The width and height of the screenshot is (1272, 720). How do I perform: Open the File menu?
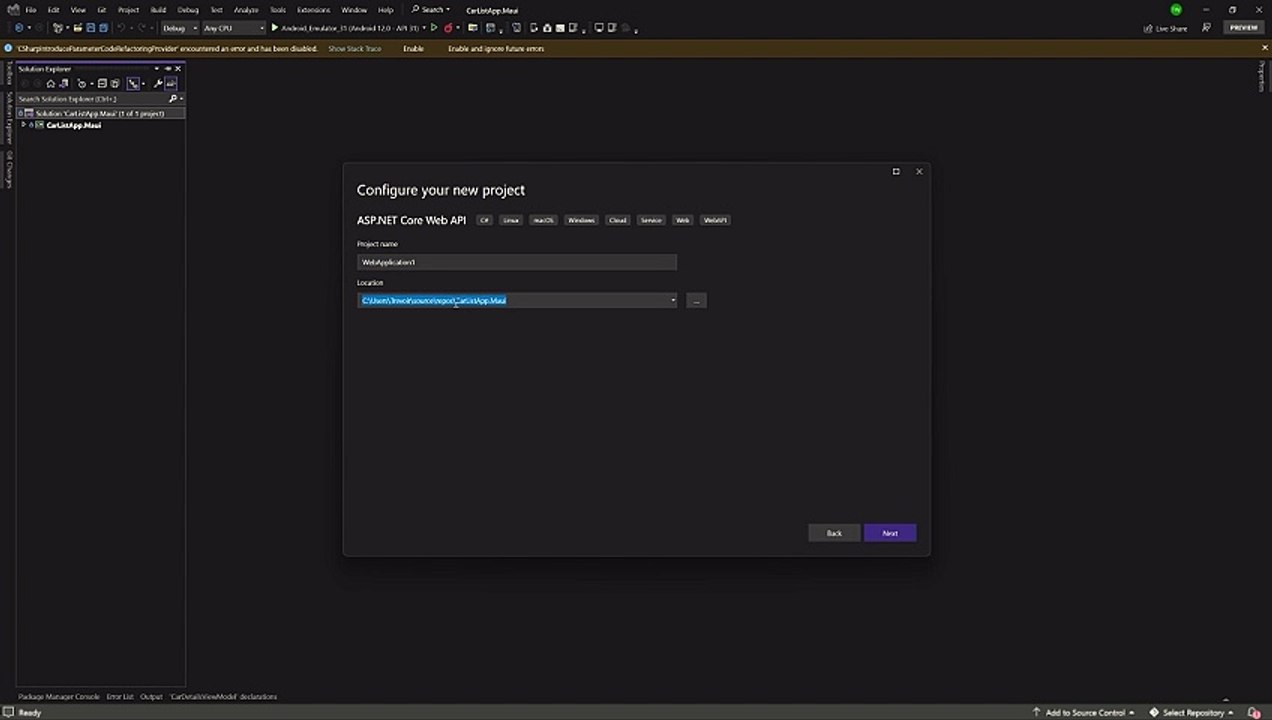tap(31, 9)
